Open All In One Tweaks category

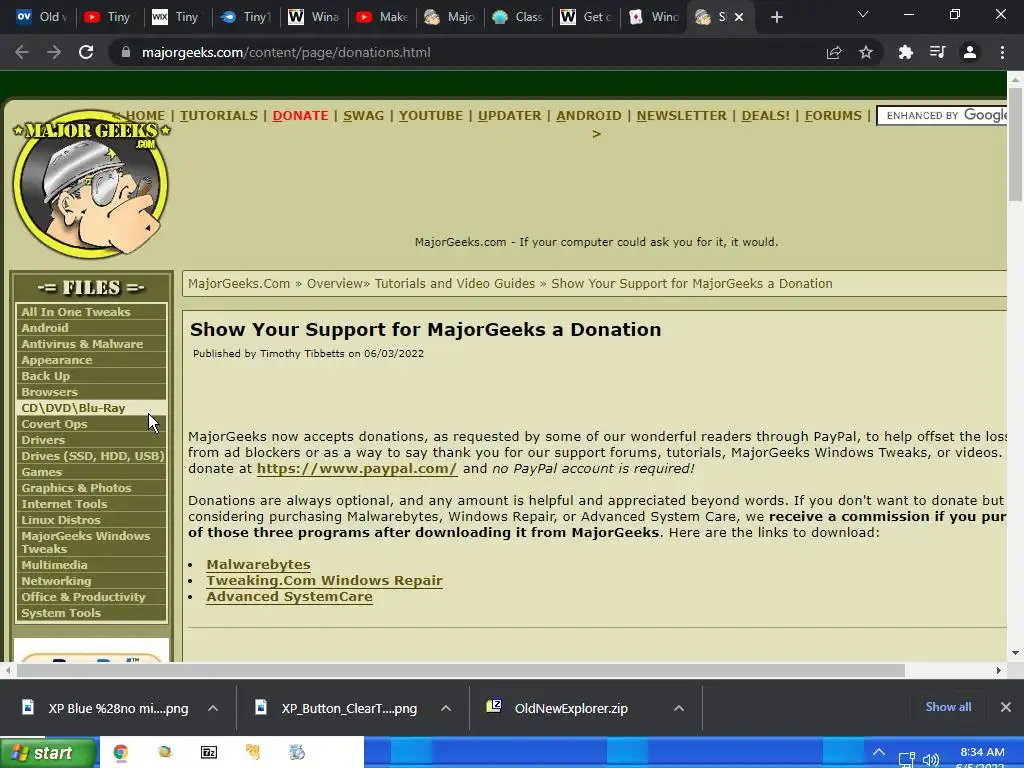click(91, 312)
